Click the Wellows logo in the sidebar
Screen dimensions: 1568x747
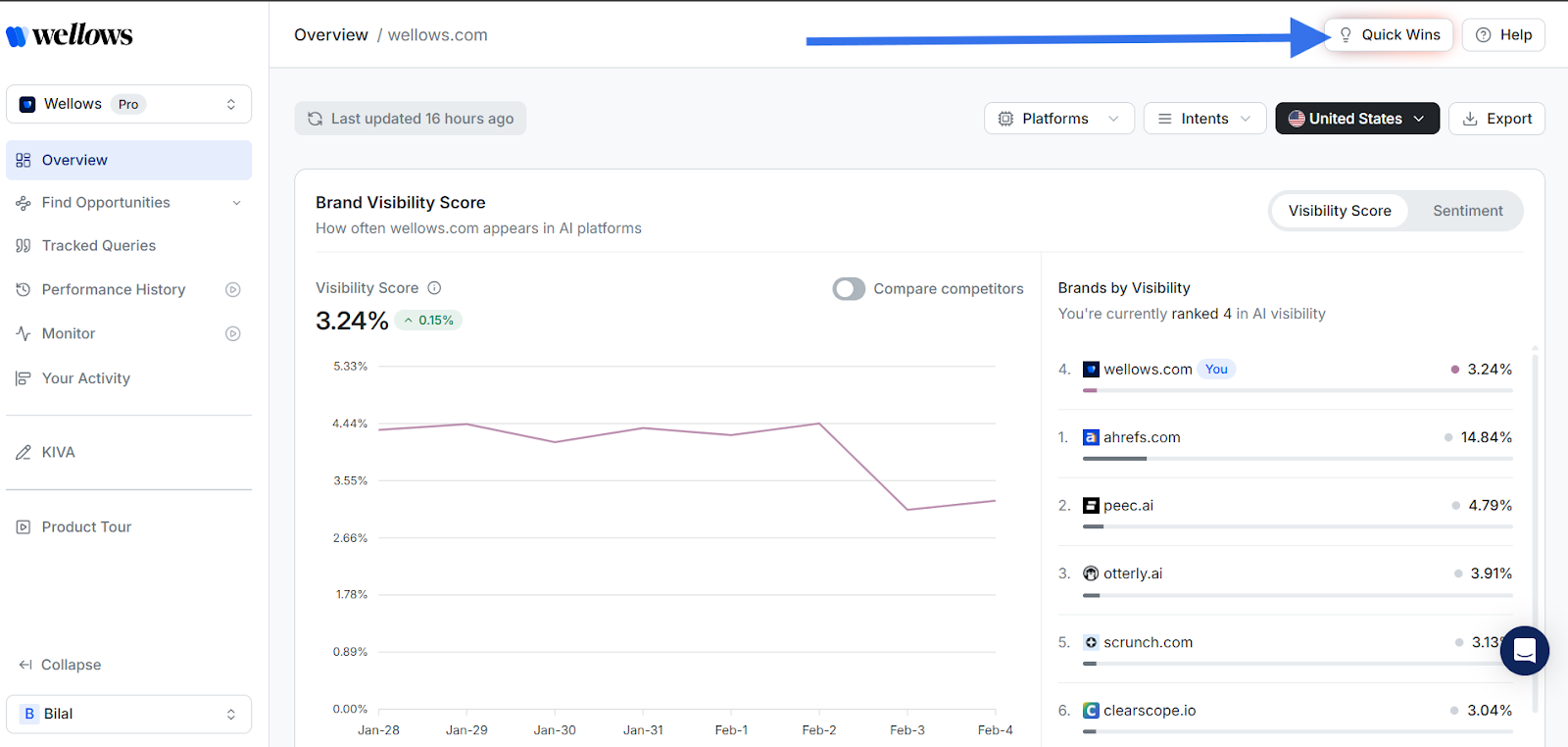click(x=69, y=35)
